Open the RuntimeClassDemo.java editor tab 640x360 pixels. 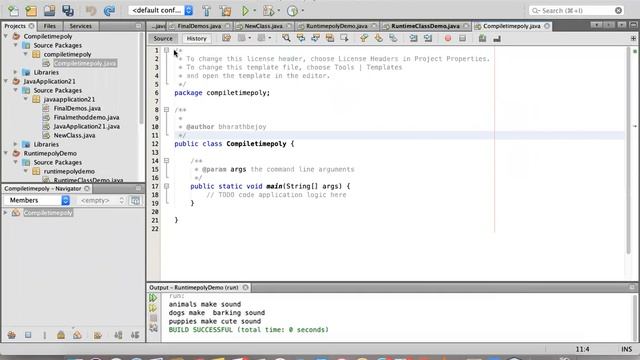[x=425, y=26]
